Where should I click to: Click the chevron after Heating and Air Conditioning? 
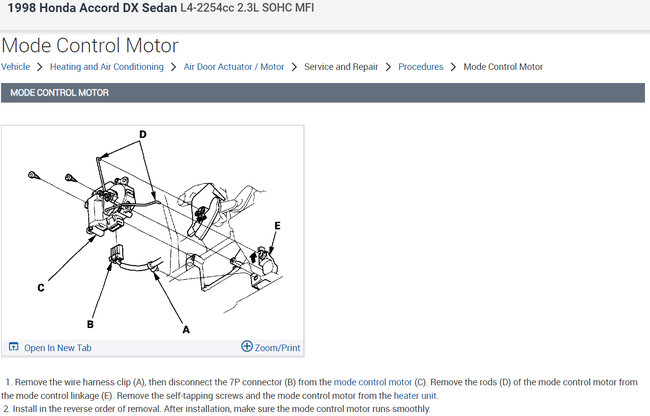[x=173, y=67]
